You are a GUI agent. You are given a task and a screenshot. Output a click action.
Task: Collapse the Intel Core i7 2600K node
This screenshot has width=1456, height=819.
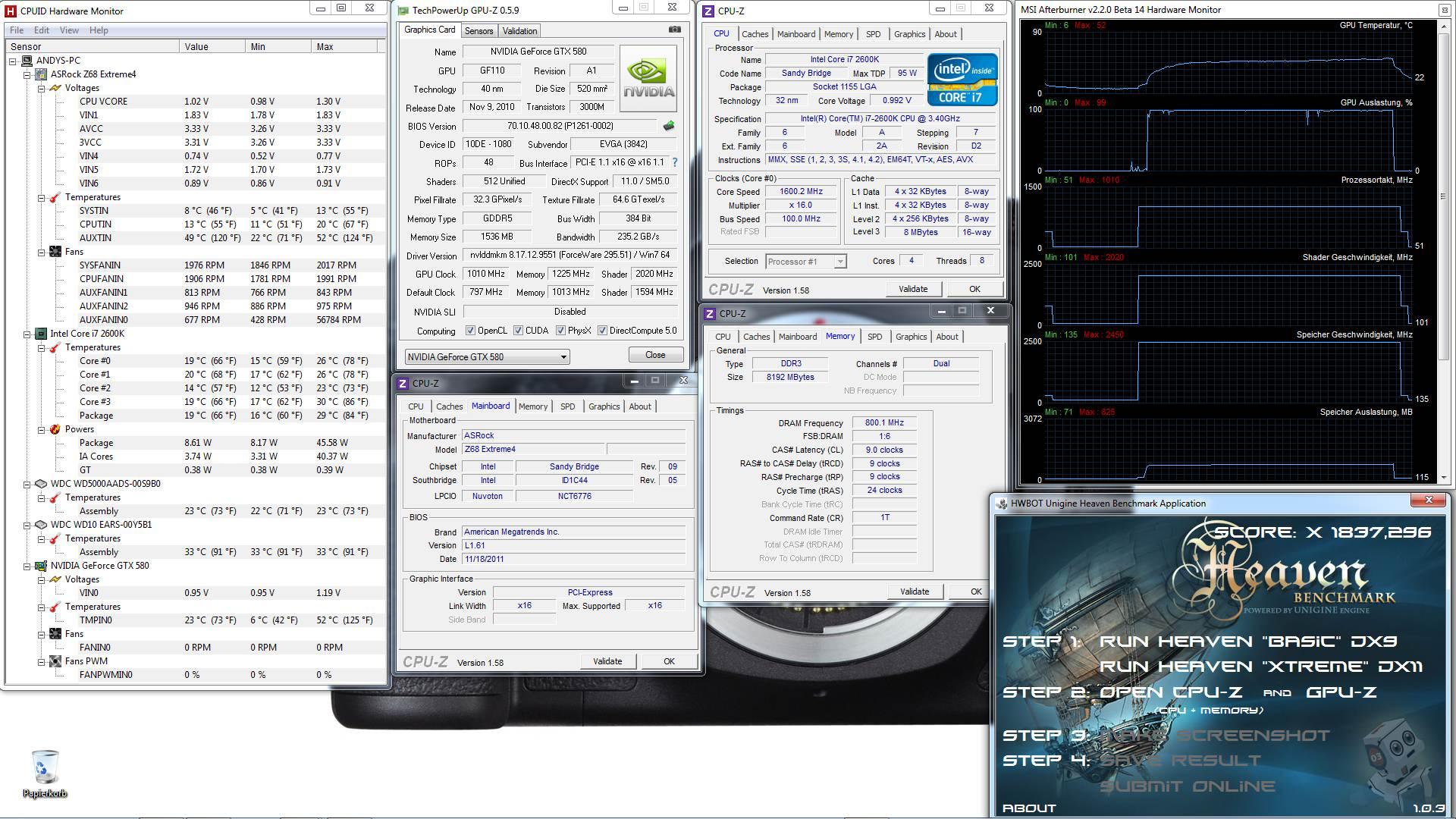pos(27,334)
